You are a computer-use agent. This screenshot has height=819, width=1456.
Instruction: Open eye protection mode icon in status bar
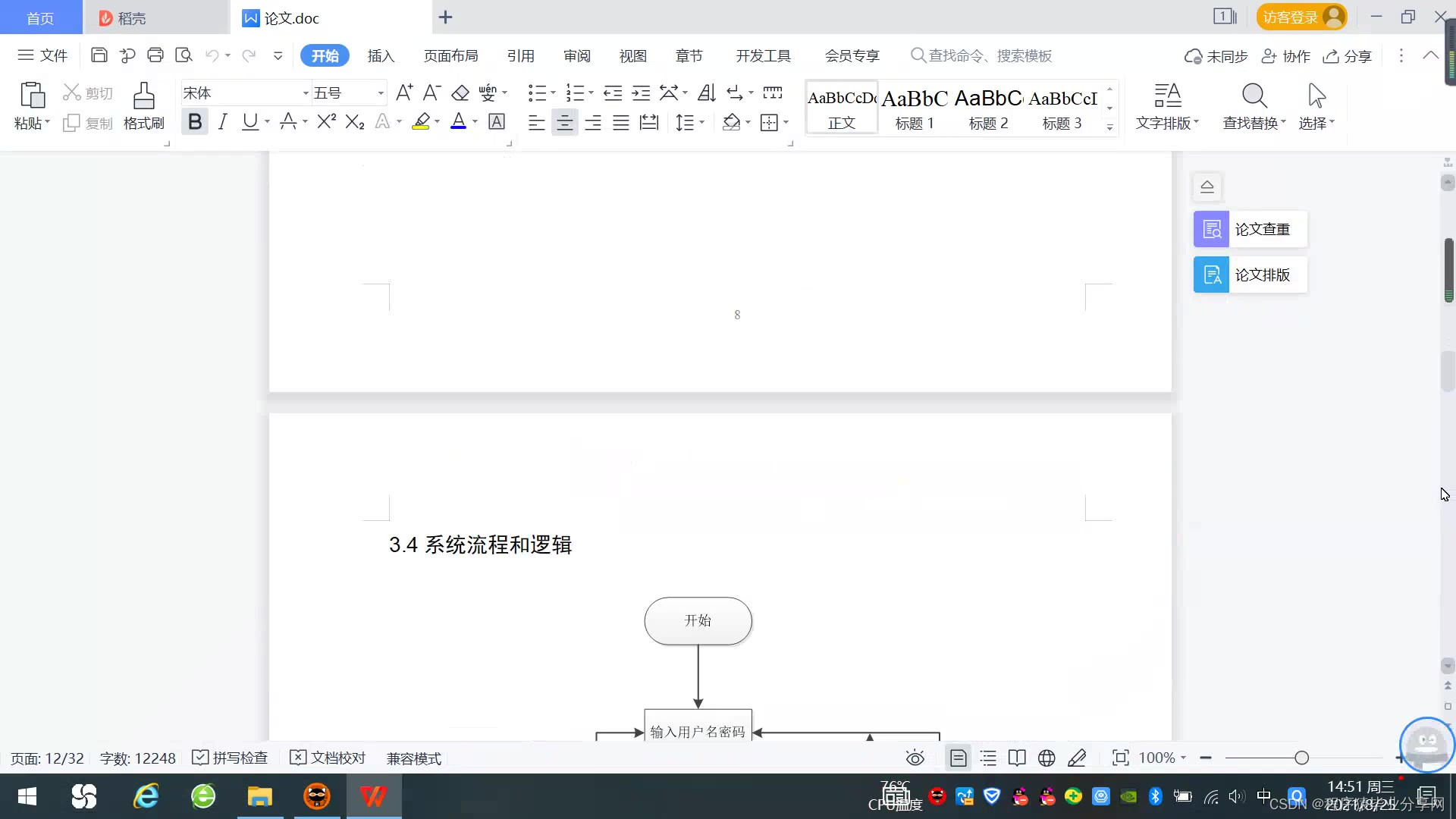click(x=915, y=758)
